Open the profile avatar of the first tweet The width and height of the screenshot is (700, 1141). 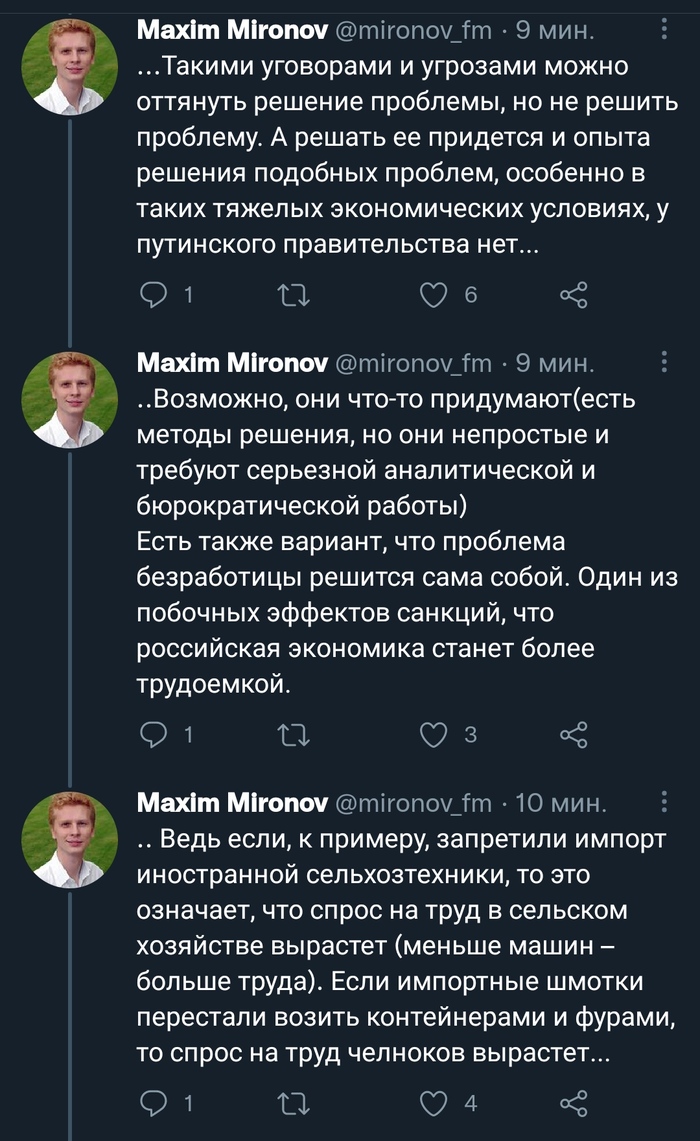70,68
